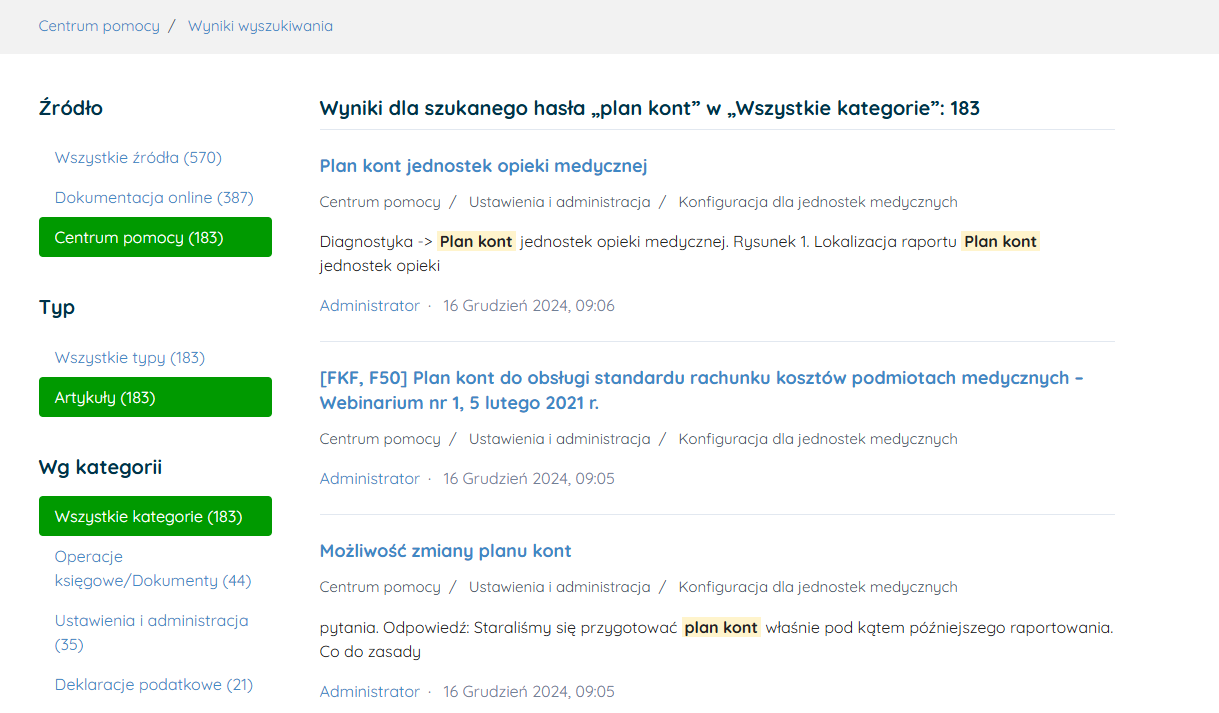Viewport: 1219px width, 713px height.
Task: Filter by Dokumentacja online (387)
Action: pos(154,197)
